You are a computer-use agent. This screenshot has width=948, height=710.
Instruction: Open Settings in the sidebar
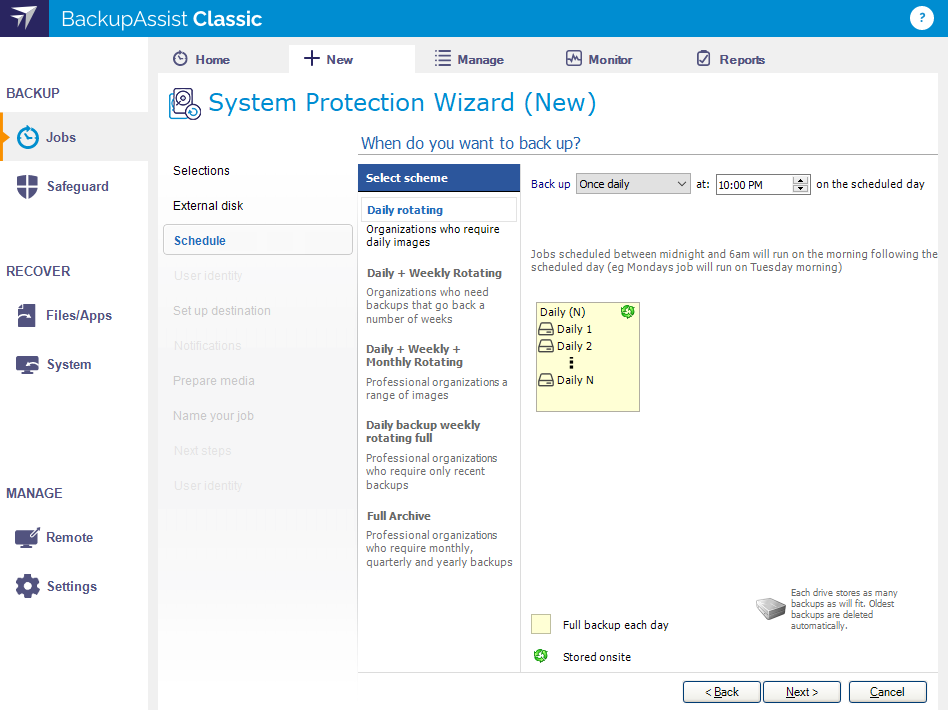point(74,586)
